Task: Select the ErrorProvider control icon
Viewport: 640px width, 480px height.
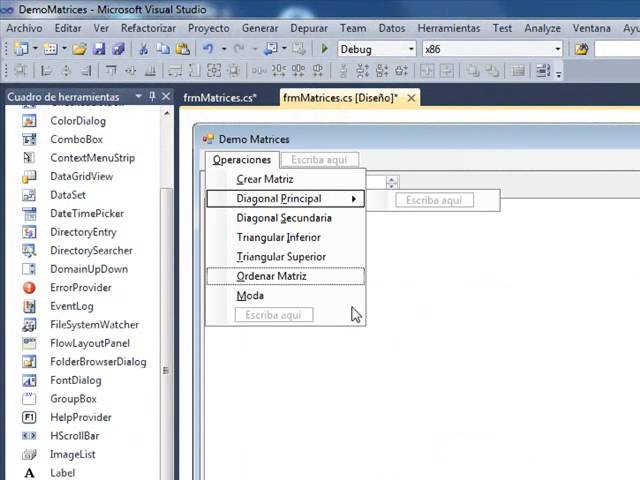Action: (30, 288)
